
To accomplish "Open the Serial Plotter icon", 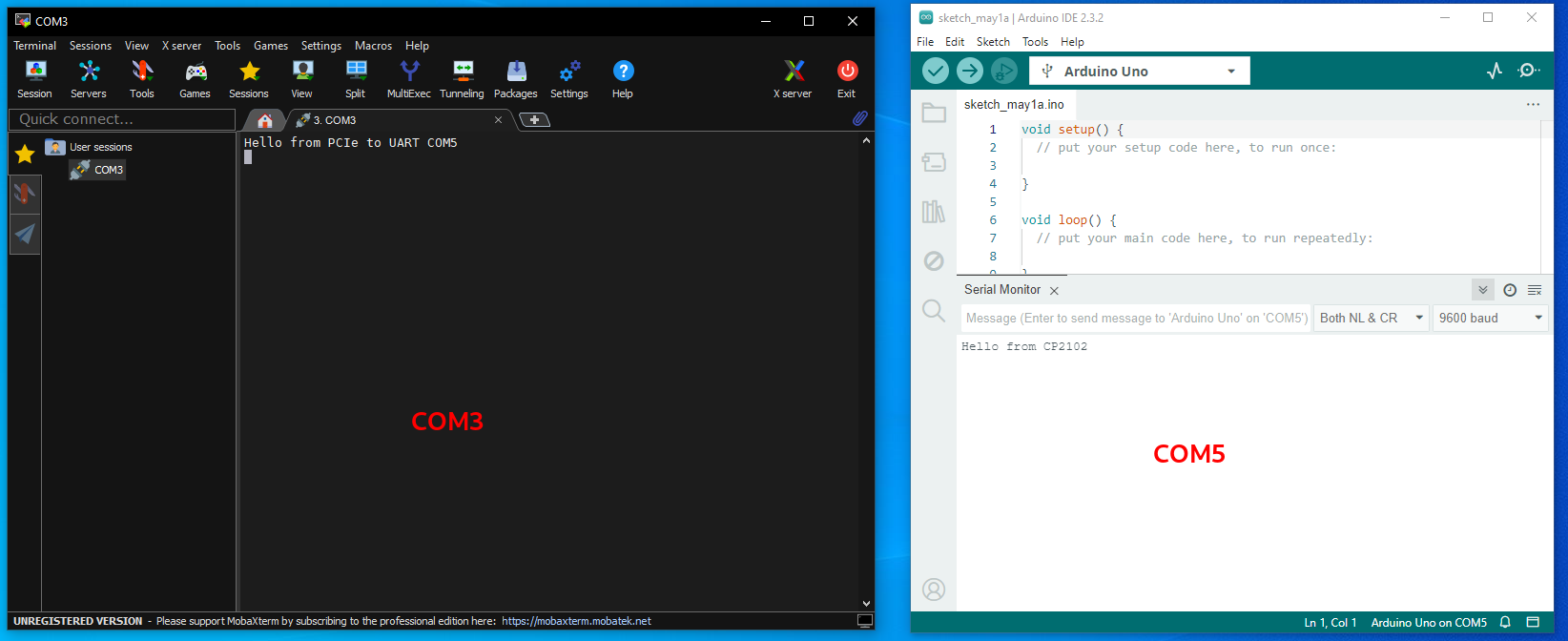I will click(x=1495, y=72).
